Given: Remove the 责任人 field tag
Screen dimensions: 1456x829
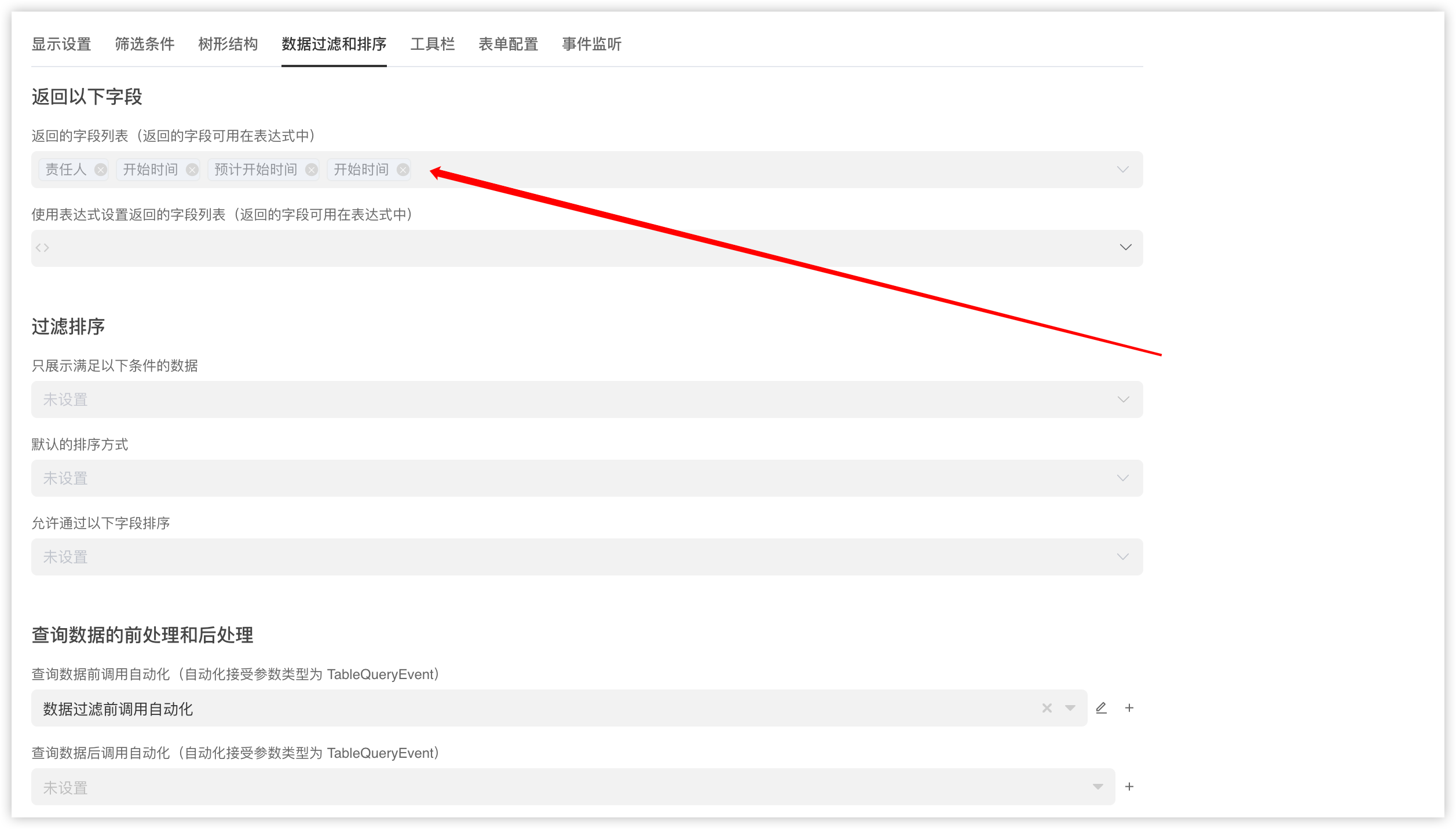Looking at the screenshot, I should pyautogui.click(x=100, y=169).
